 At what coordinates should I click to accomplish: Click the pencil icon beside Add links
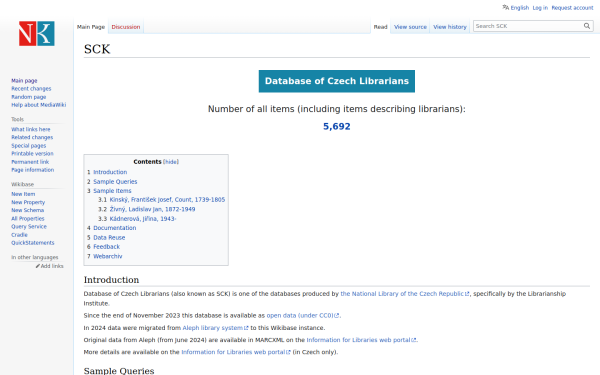(38, 266)
